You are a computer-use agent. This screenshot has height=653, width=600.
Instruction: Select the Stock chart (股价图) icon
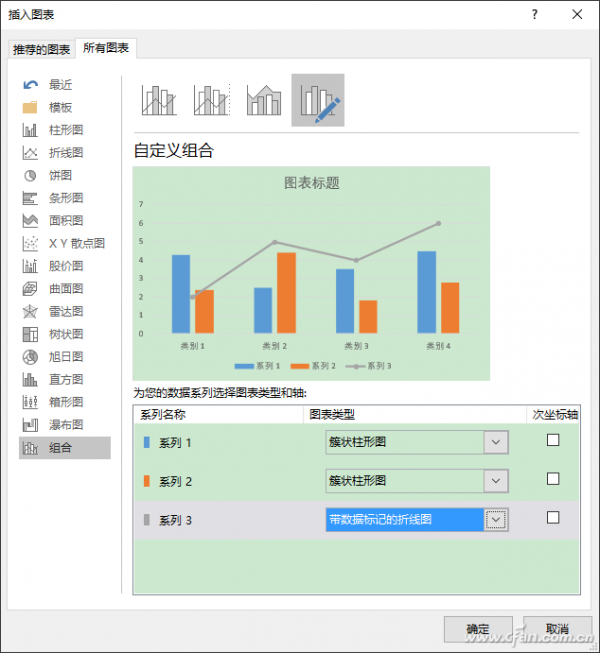click(30, 266)
